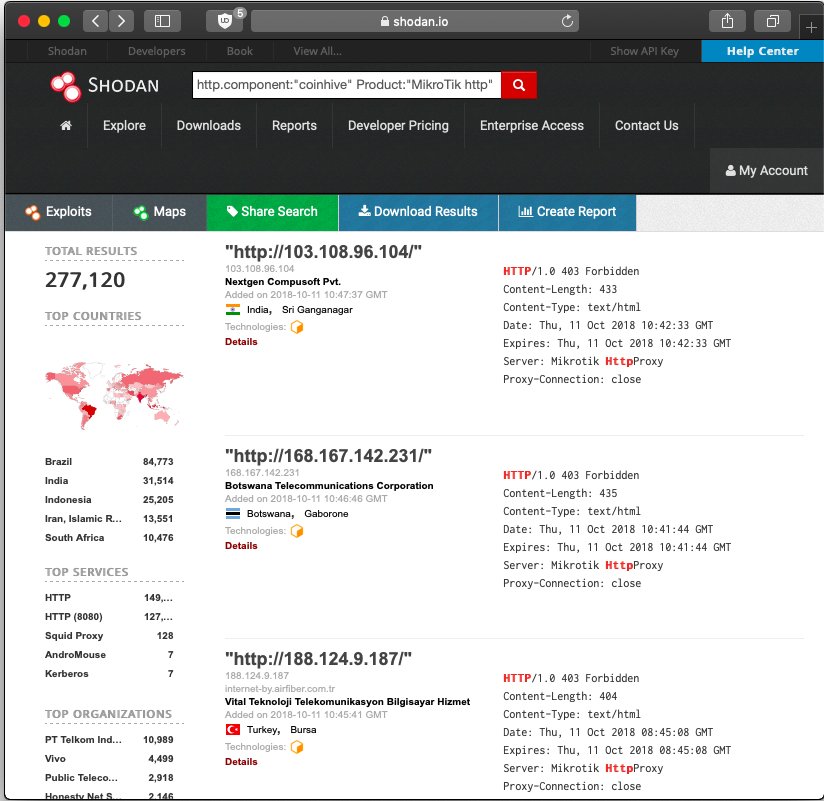Show all tabs overview icon

pos(772,21)
